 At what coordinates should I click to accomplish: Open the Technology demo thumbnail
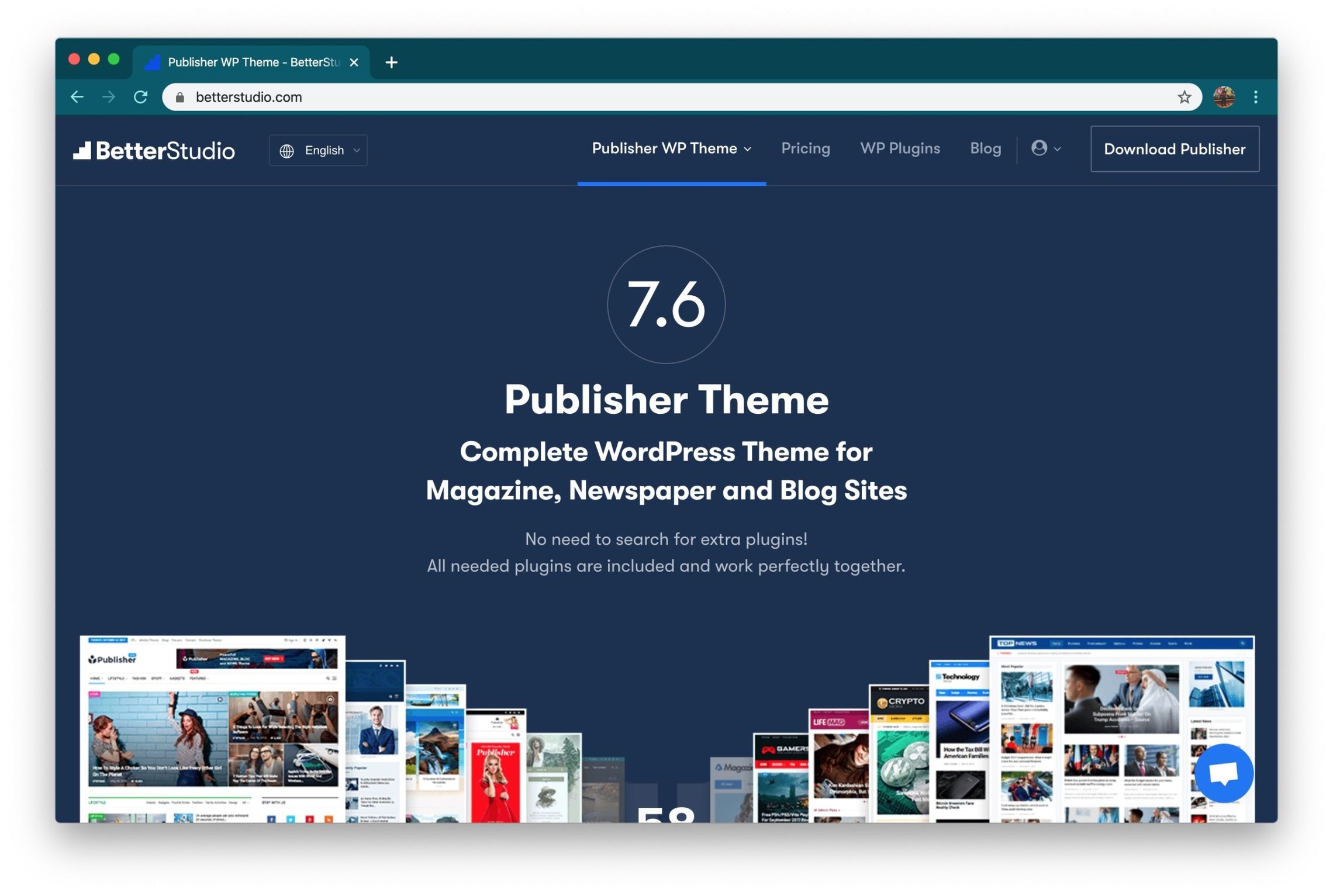click(x=959, y=741)
